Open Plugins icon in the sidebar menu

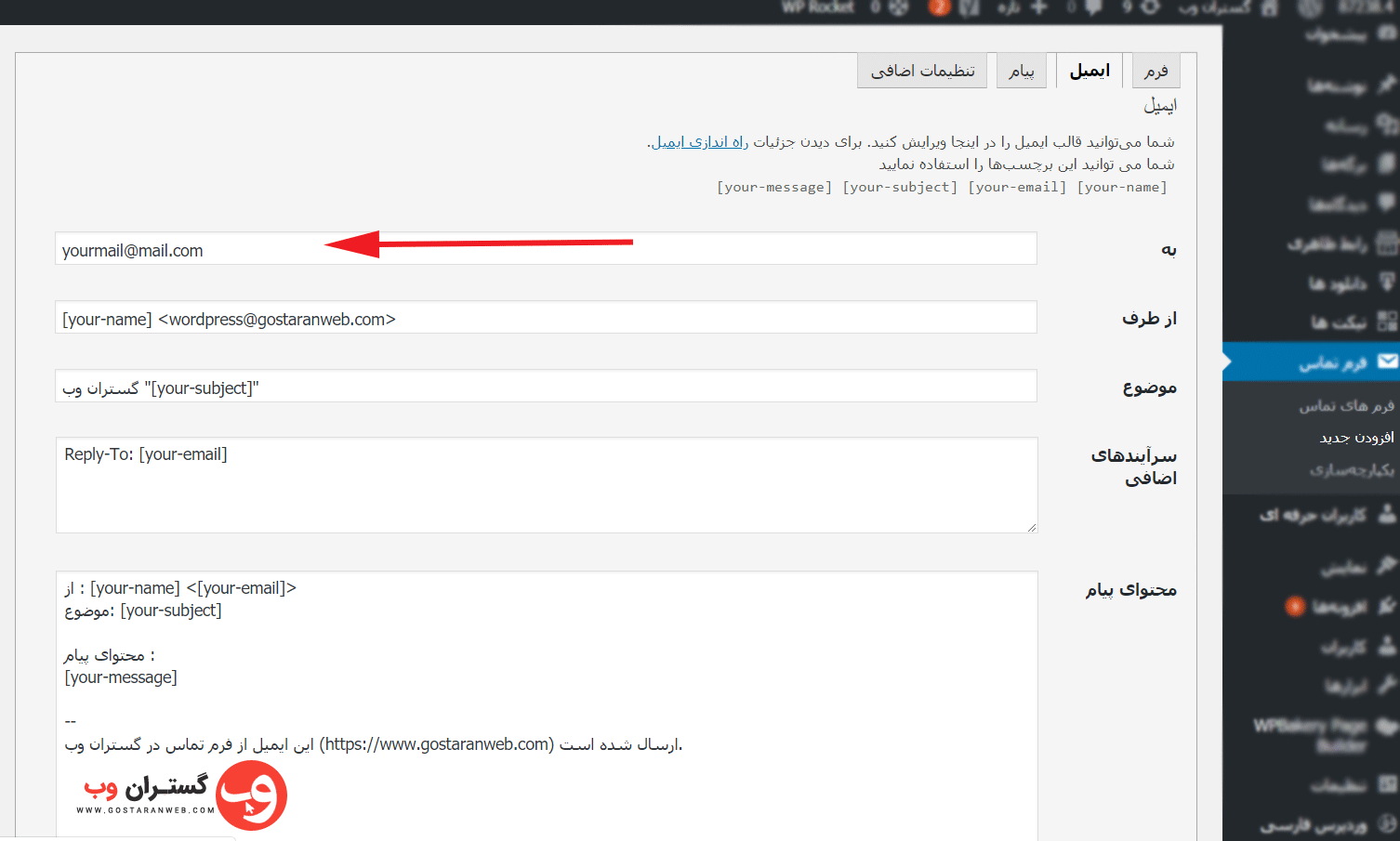coord(1387,607)
